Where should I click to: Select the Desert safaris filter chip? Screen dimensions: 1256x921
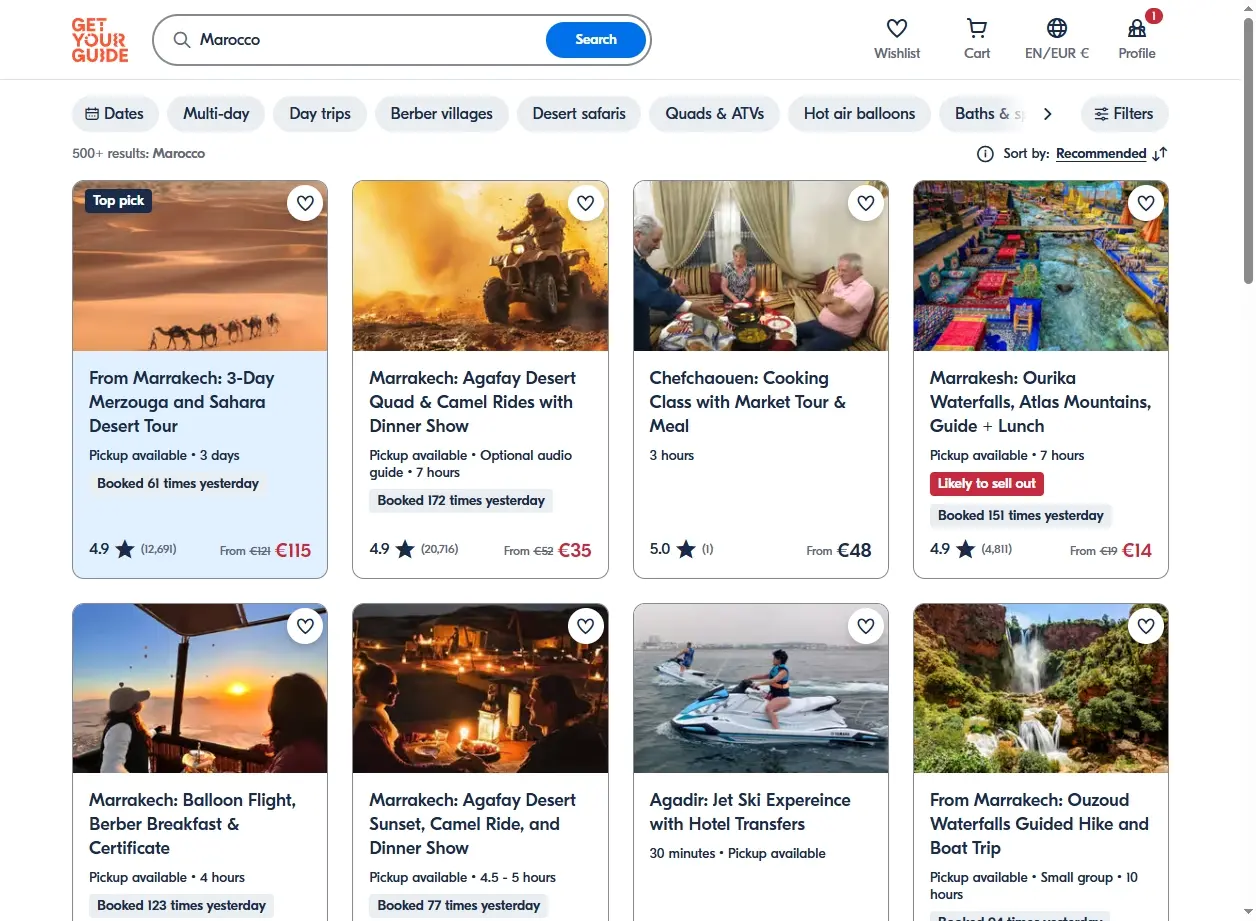click(x=579, y=114)
